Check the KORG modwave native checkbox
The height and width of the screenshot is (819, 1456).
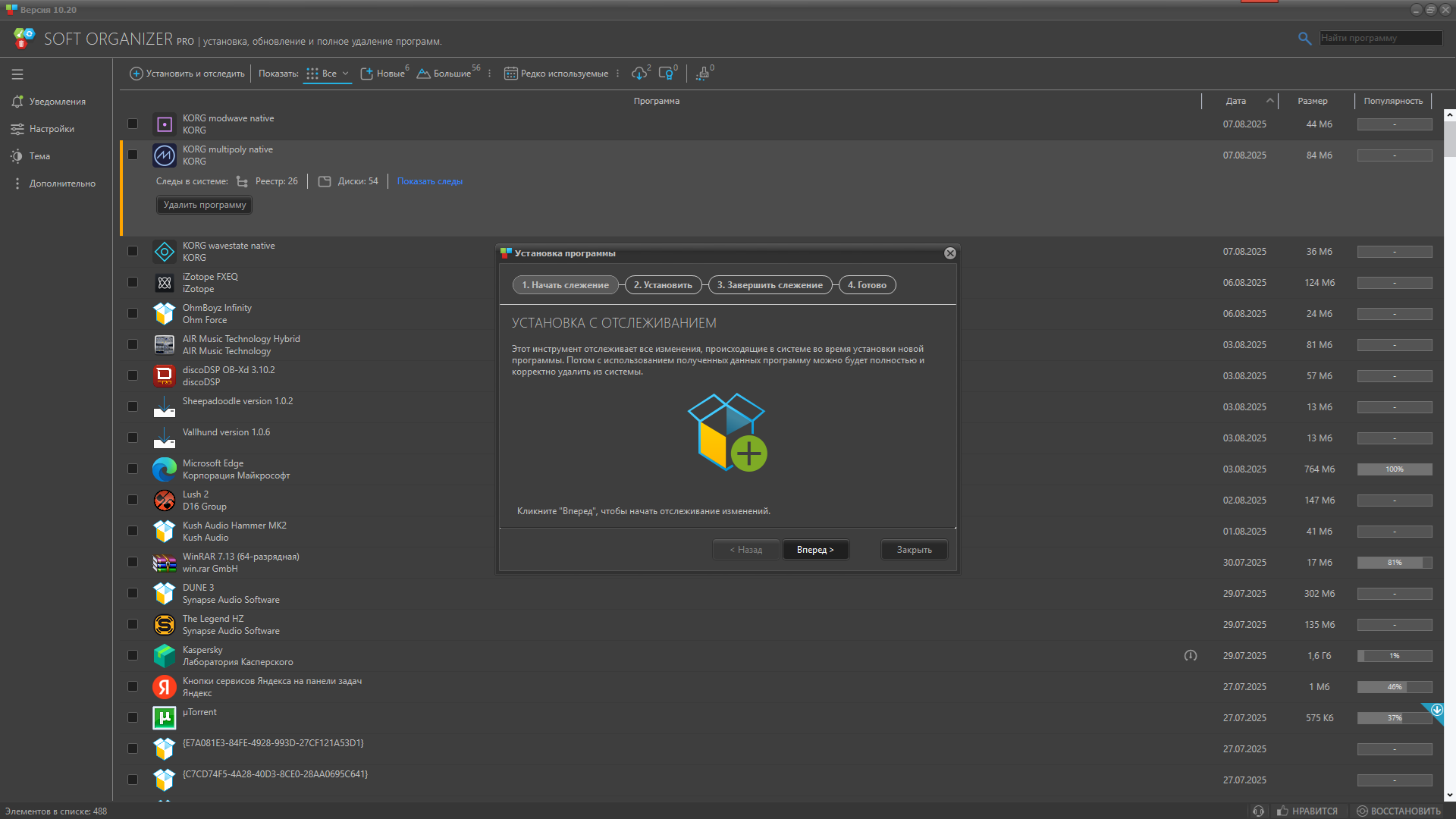(x=133, y=124)
